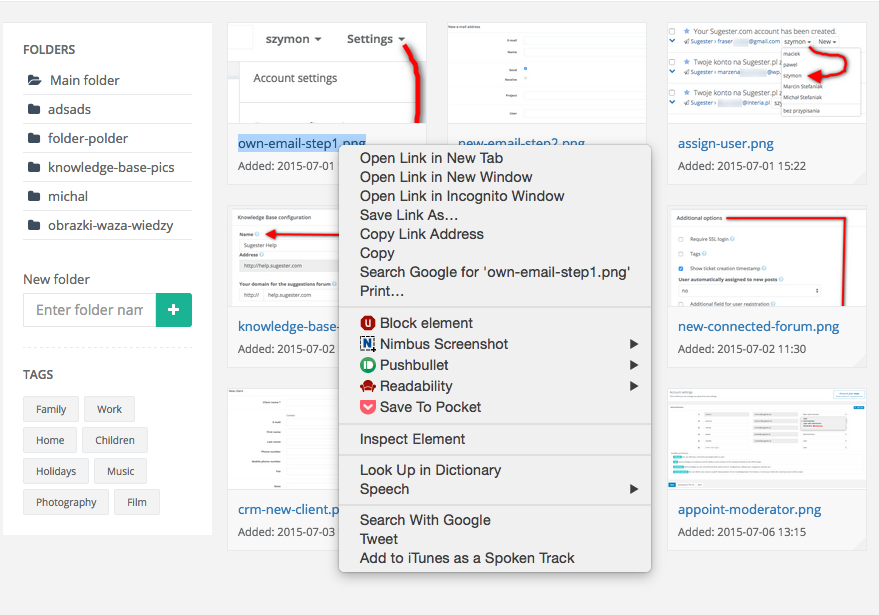This screenshot has width=879, height=615.
Task: Click the Enter folder name input field
Action: pos(88,310)
